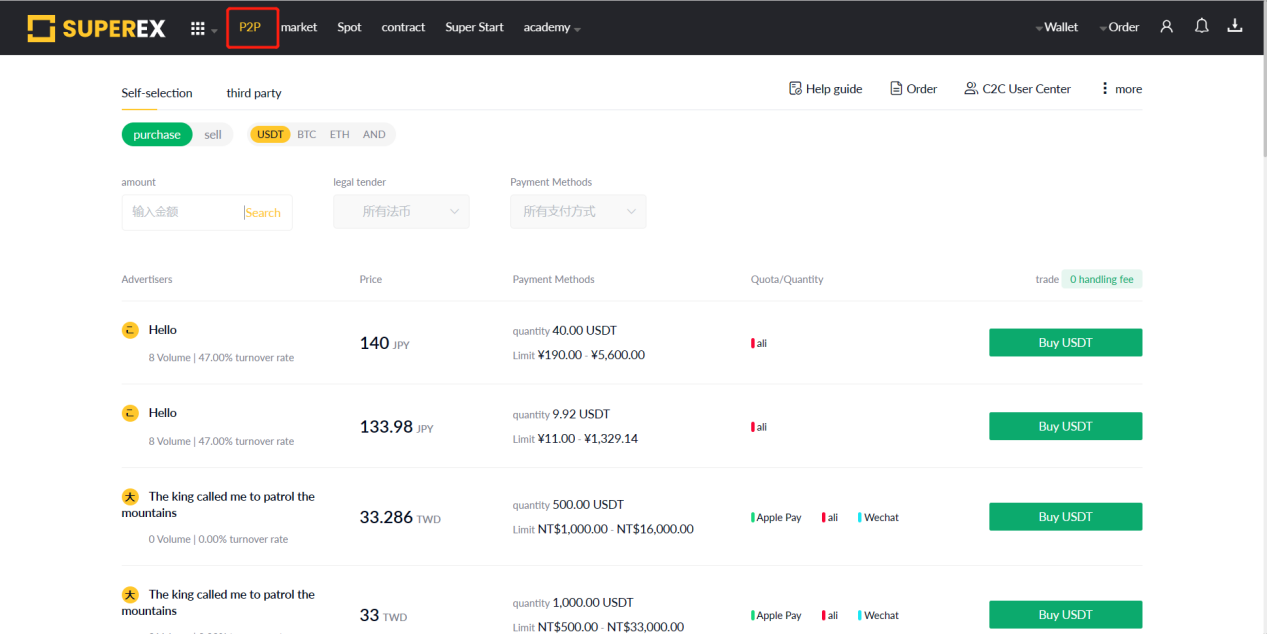This screenshot has height=634, width=1267.
Task: Click Apple Pay tag in 33.286 TWD row
Action: pos(777,518)
